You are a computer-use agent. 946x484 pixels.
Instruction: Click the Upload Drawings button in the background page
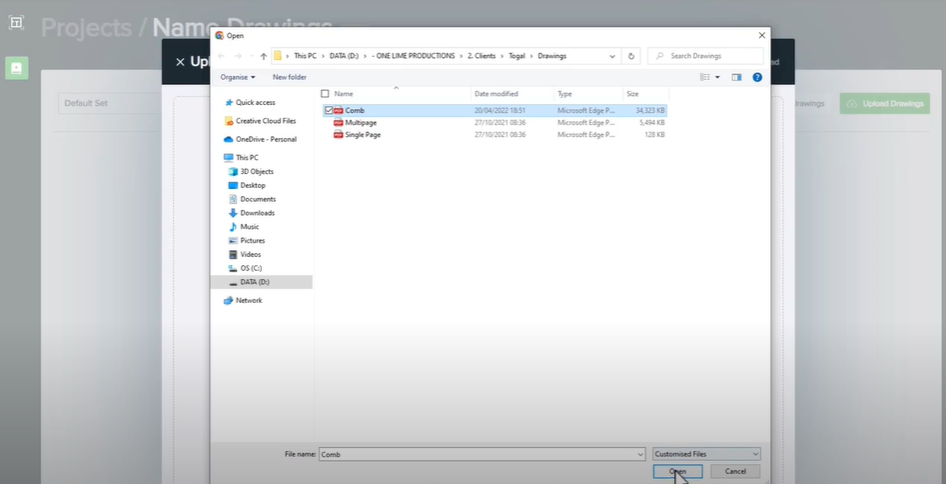tap(884, 104)
